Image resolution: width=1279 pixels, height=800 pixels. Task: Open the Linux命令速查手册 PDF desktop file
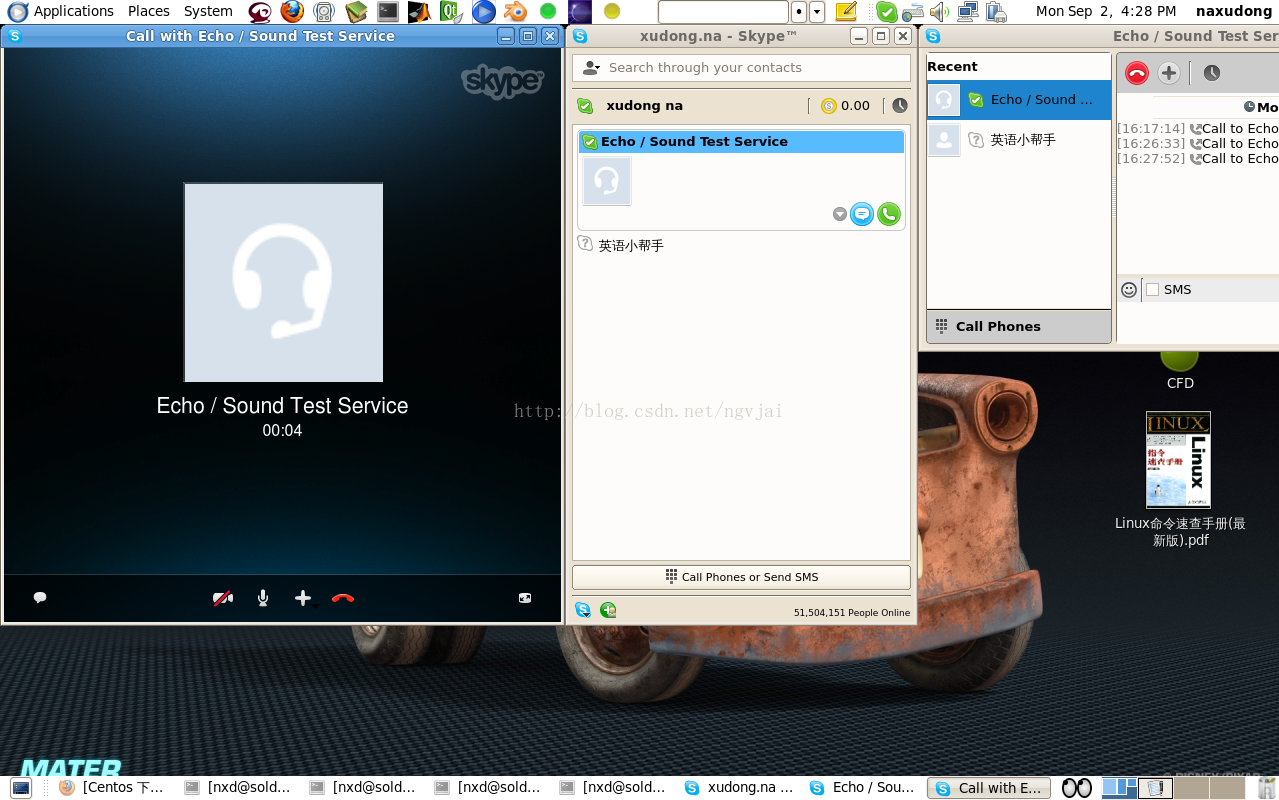[1179, 480]
